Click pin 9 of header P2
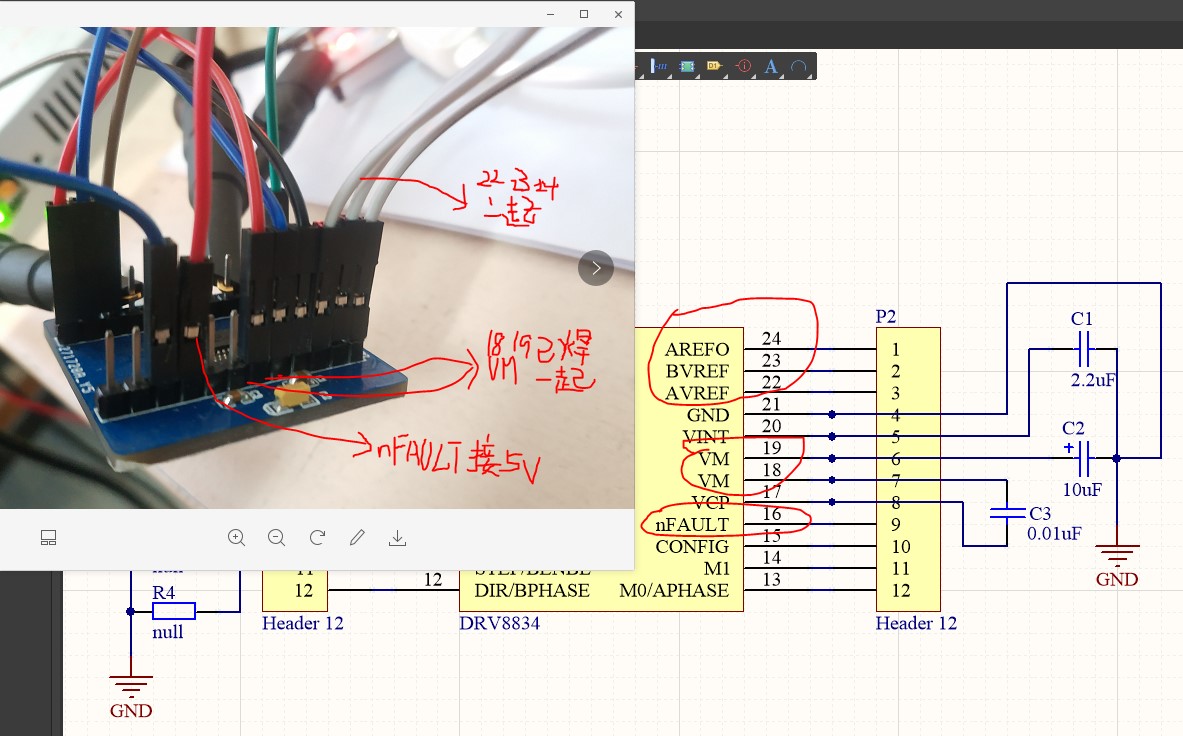 tap(896, 524)
